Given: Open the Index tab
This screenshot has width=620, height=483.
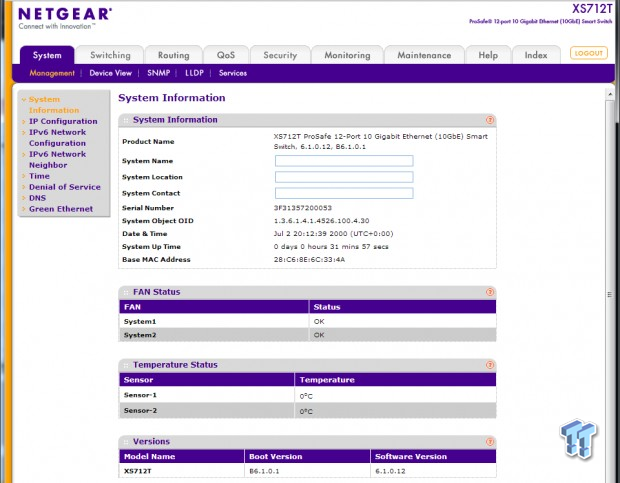Looking at the screenshot, I should (536, 55).
